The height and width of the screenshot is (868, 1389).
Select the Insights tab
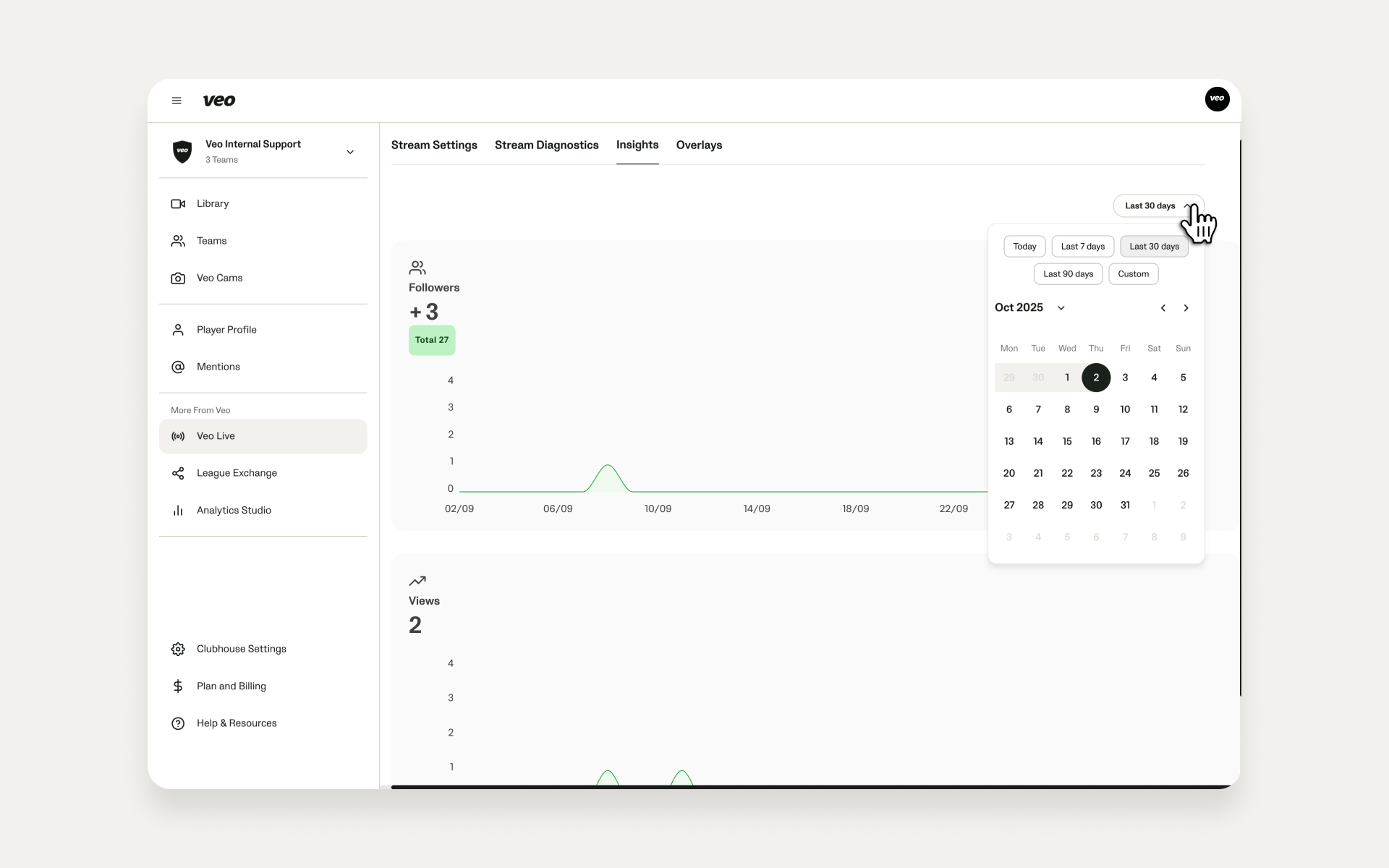pos(637,145)
